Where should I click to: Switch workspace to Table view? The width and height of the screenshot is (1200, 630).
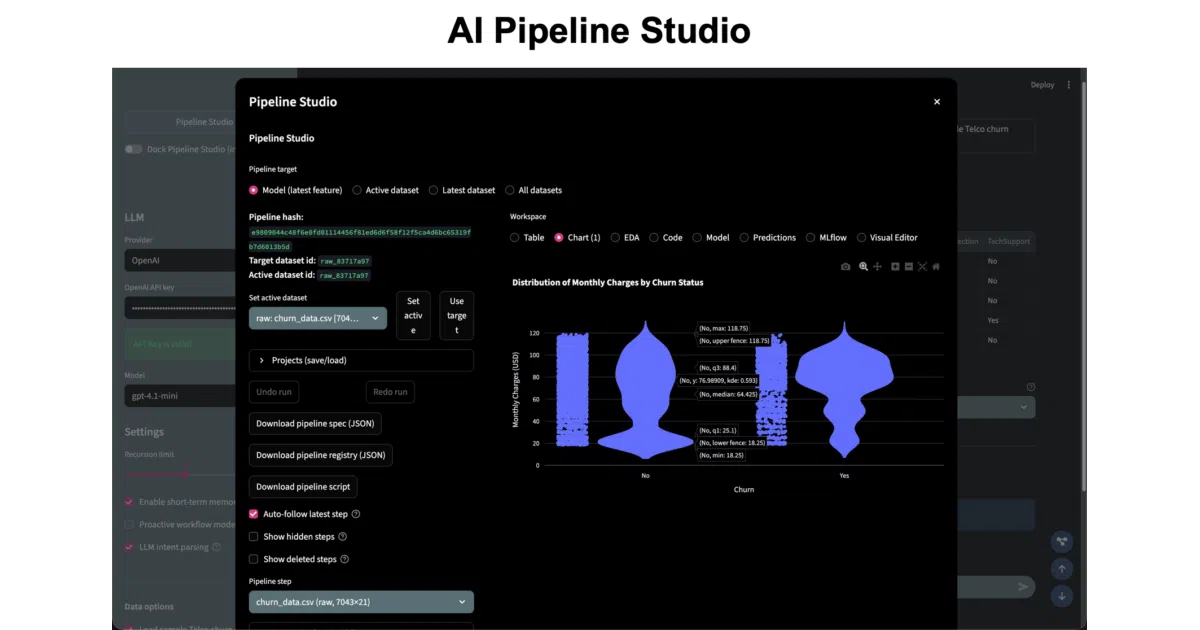[527, 238]
